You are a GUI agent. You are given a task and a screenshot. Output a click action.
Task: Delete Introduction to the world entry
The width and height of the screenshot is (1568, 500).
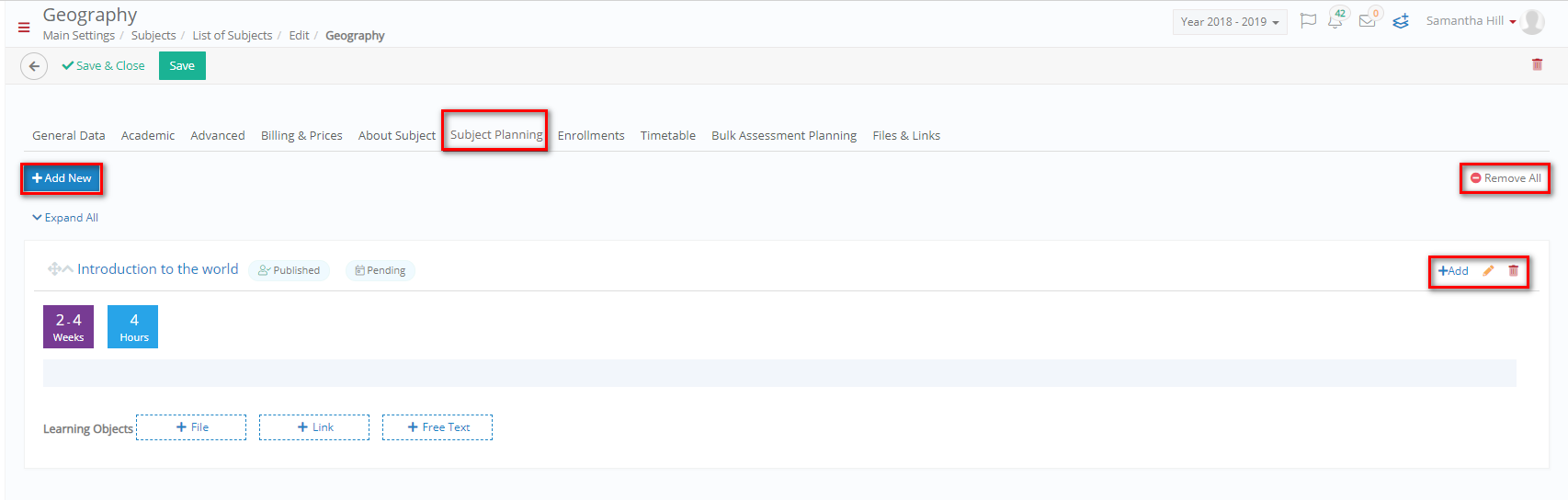point(1513,271)
